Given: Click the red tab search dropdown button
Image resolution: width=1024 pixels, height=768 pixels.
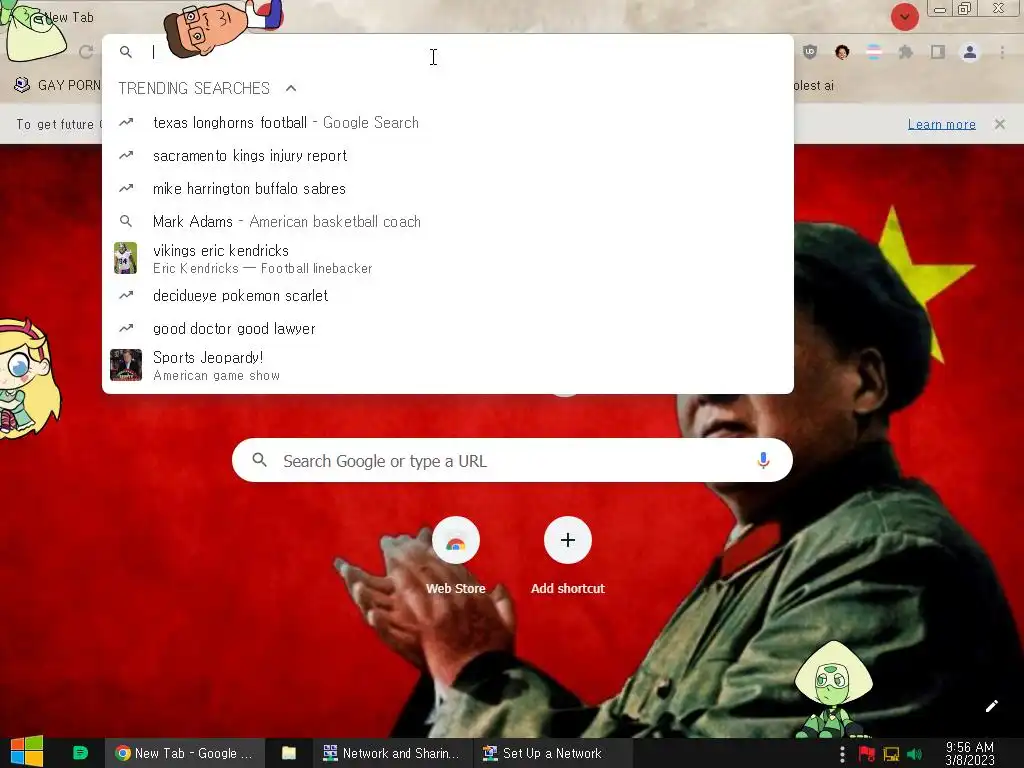Looking at the screenshot, I should pos(904,16).
